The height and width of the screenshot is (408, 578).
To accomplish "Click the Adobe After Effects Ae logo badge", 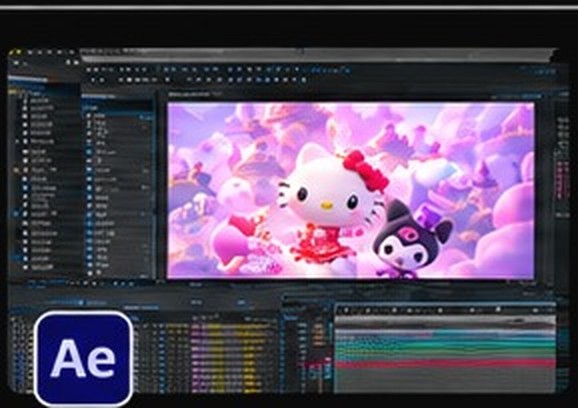I will [x=84, y=359].
